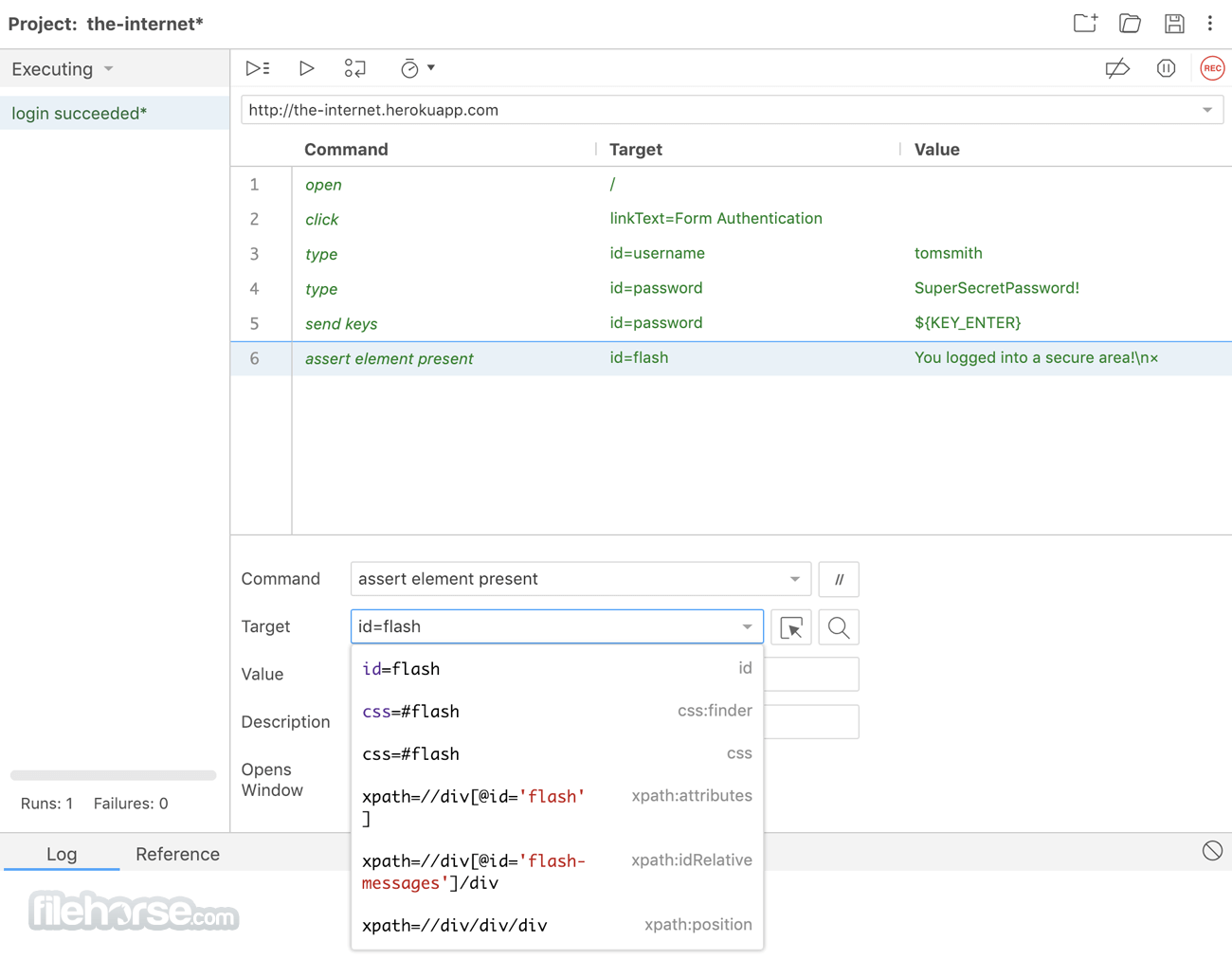Image resolution: width=1232 pixels, height=959 pixels.
Task: Select target in page with pointer icon
Action: [791, 626]
